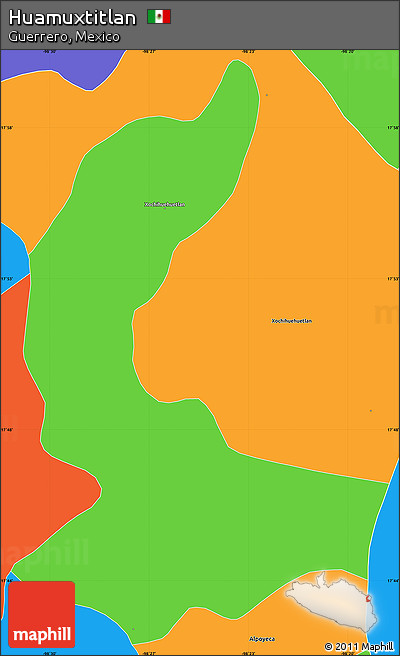
Task: Click the Huamuxtitlan title text
Action: (73, 18)
